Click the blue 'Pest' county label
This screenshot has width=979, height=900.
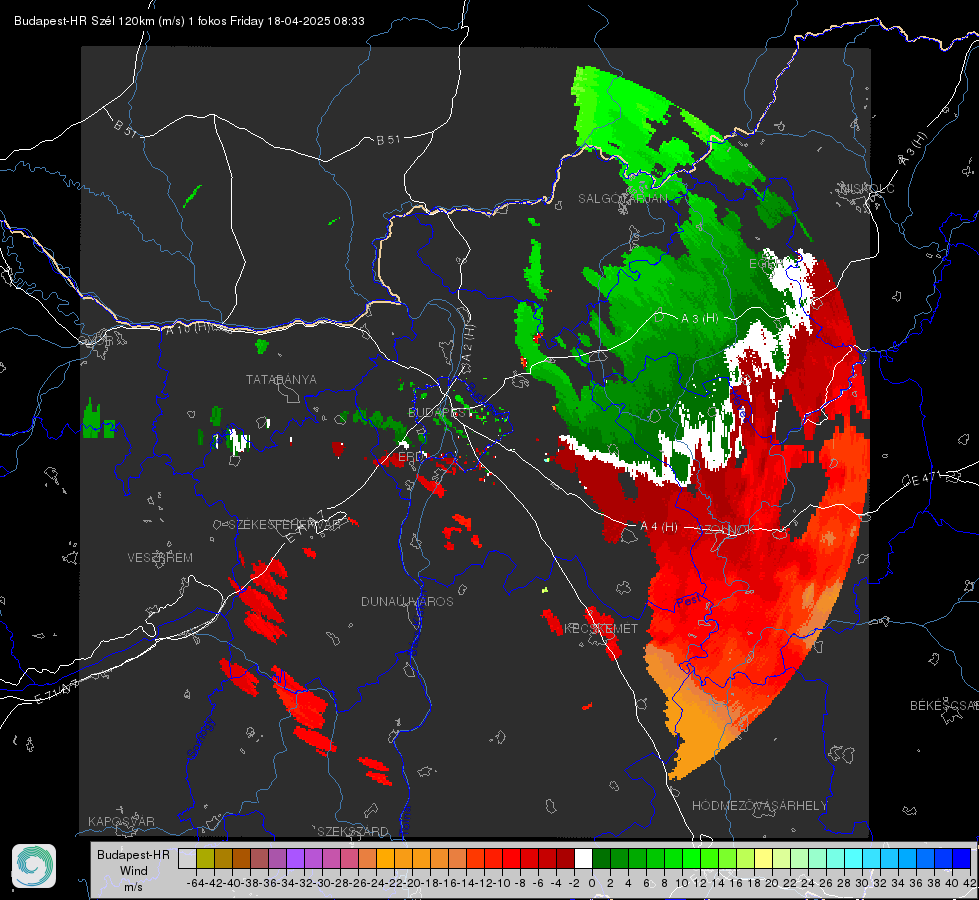tap(689, 601)
